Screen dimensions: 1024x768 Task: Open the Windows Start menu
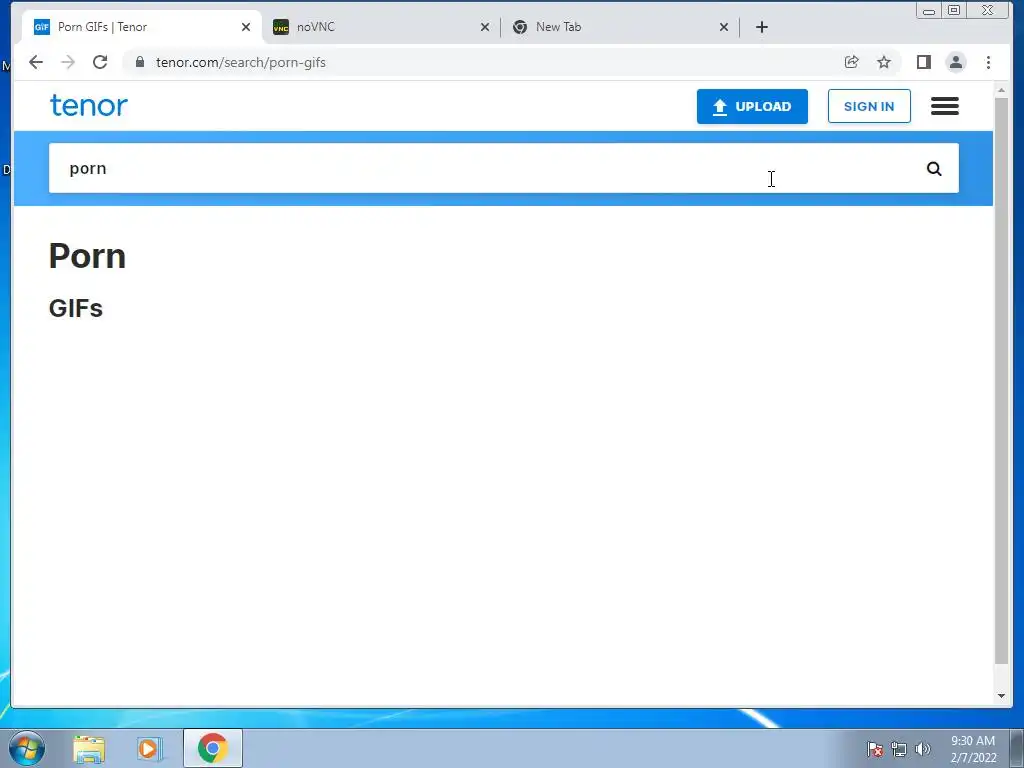pos(27,748)
